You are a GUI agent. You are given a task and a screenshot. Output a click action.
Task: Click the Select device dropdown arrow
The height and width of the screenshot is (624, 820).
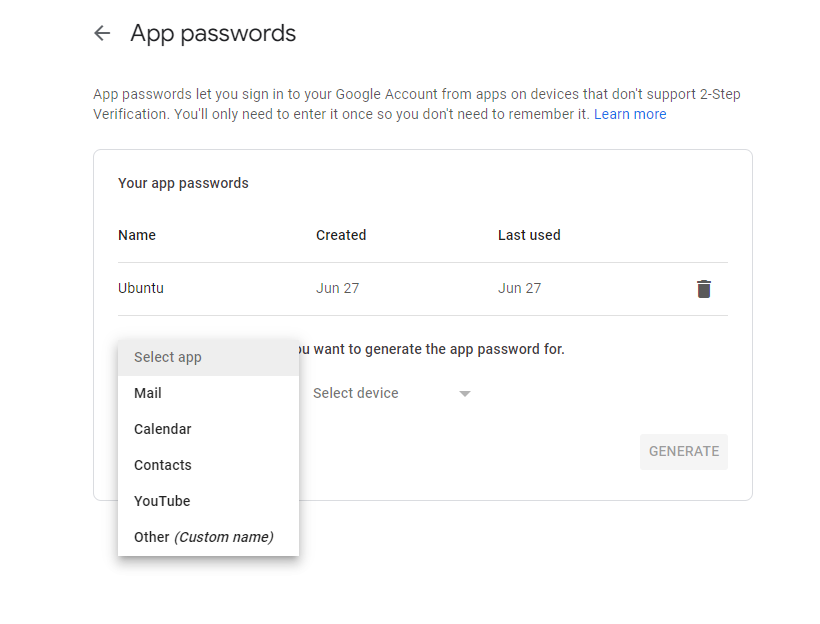click(x=464, y=394)
